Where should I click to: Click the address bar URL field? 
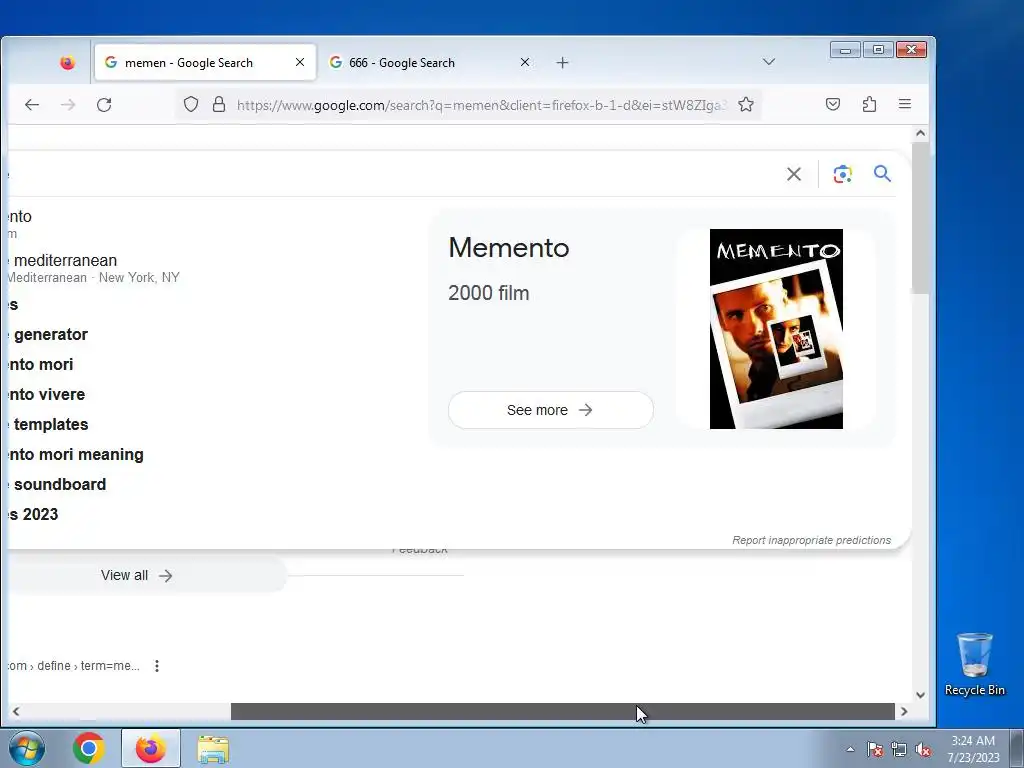tap(480, 105)
